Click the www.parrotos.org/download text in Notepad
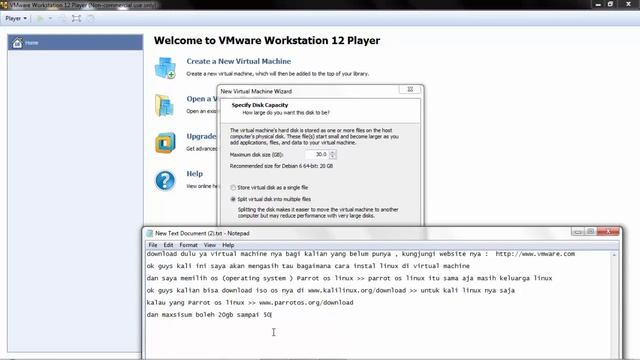This screenshot has width=640, height=360. [x=306, y=302]
